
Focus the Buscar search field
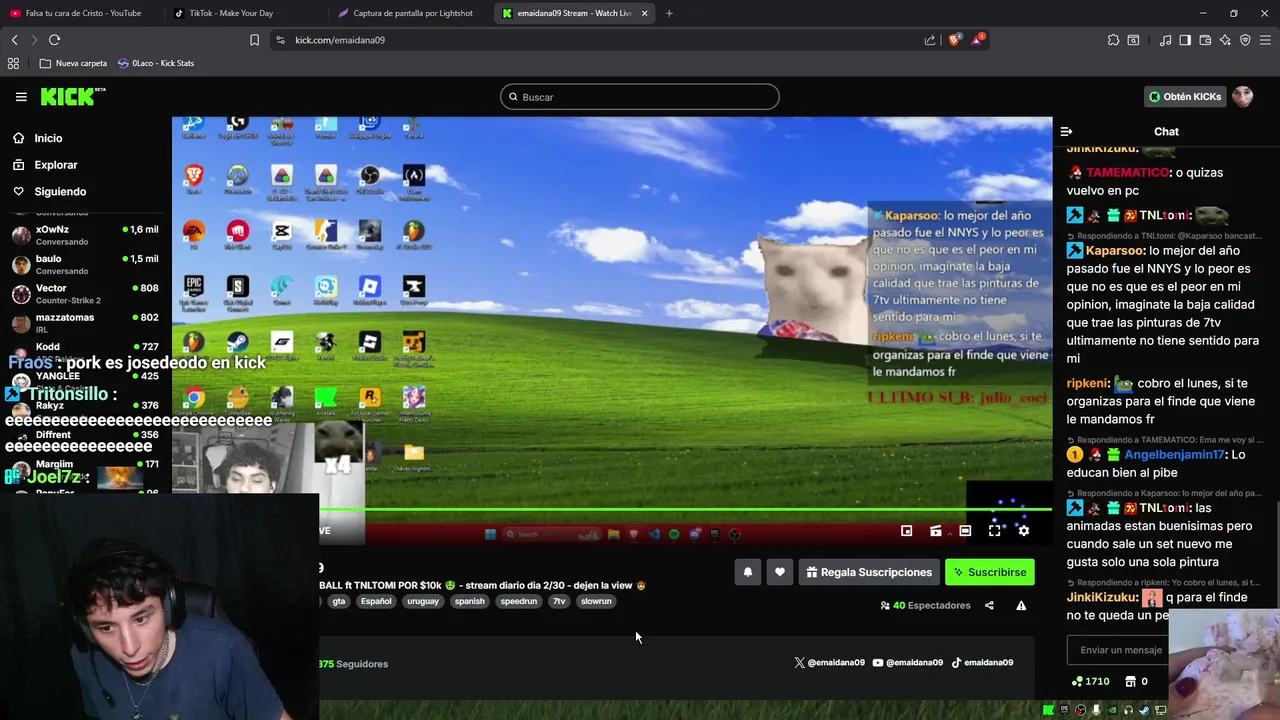tap(640, 97)
